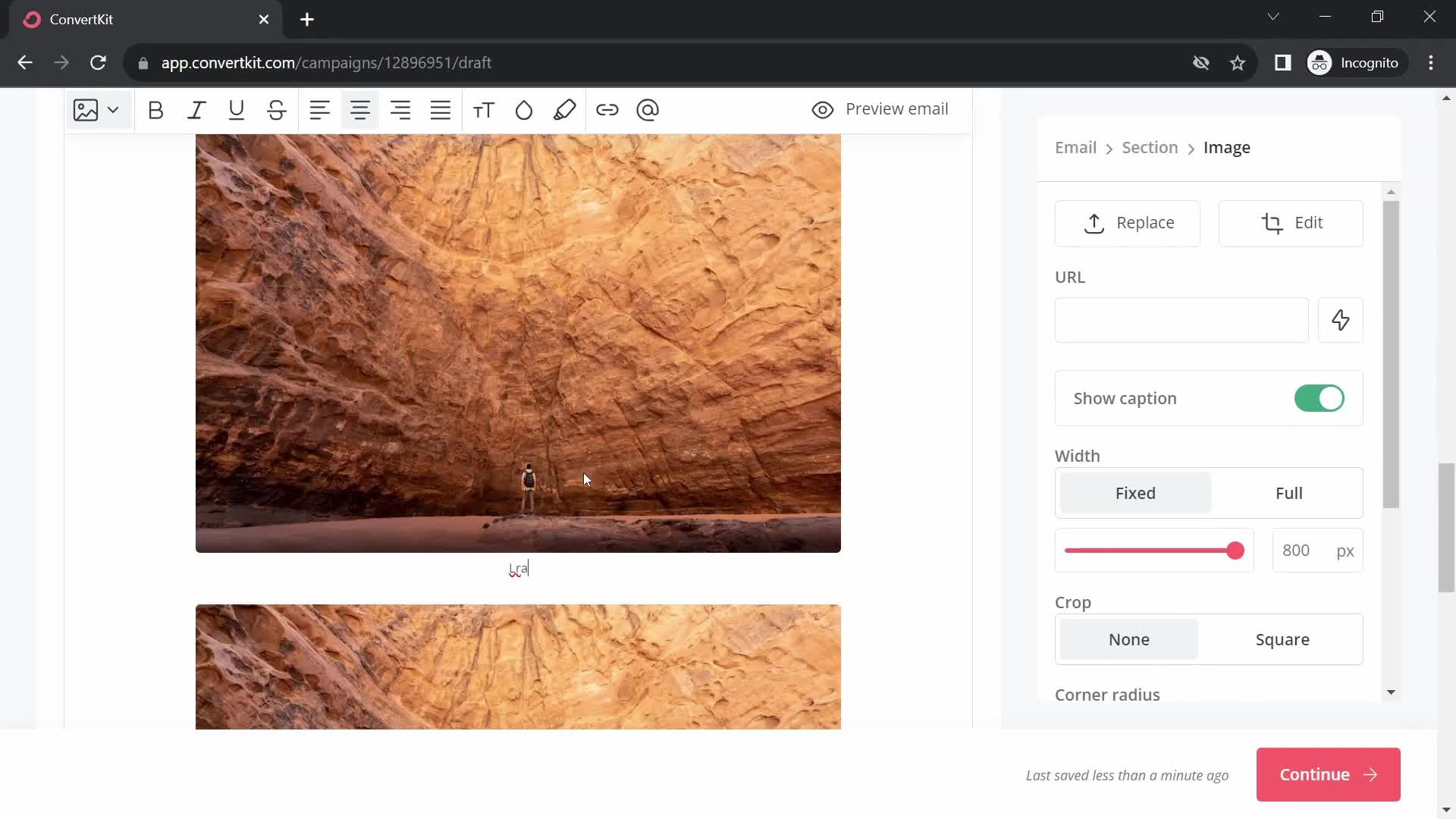Select the italic formatting icon

[197, 110]
